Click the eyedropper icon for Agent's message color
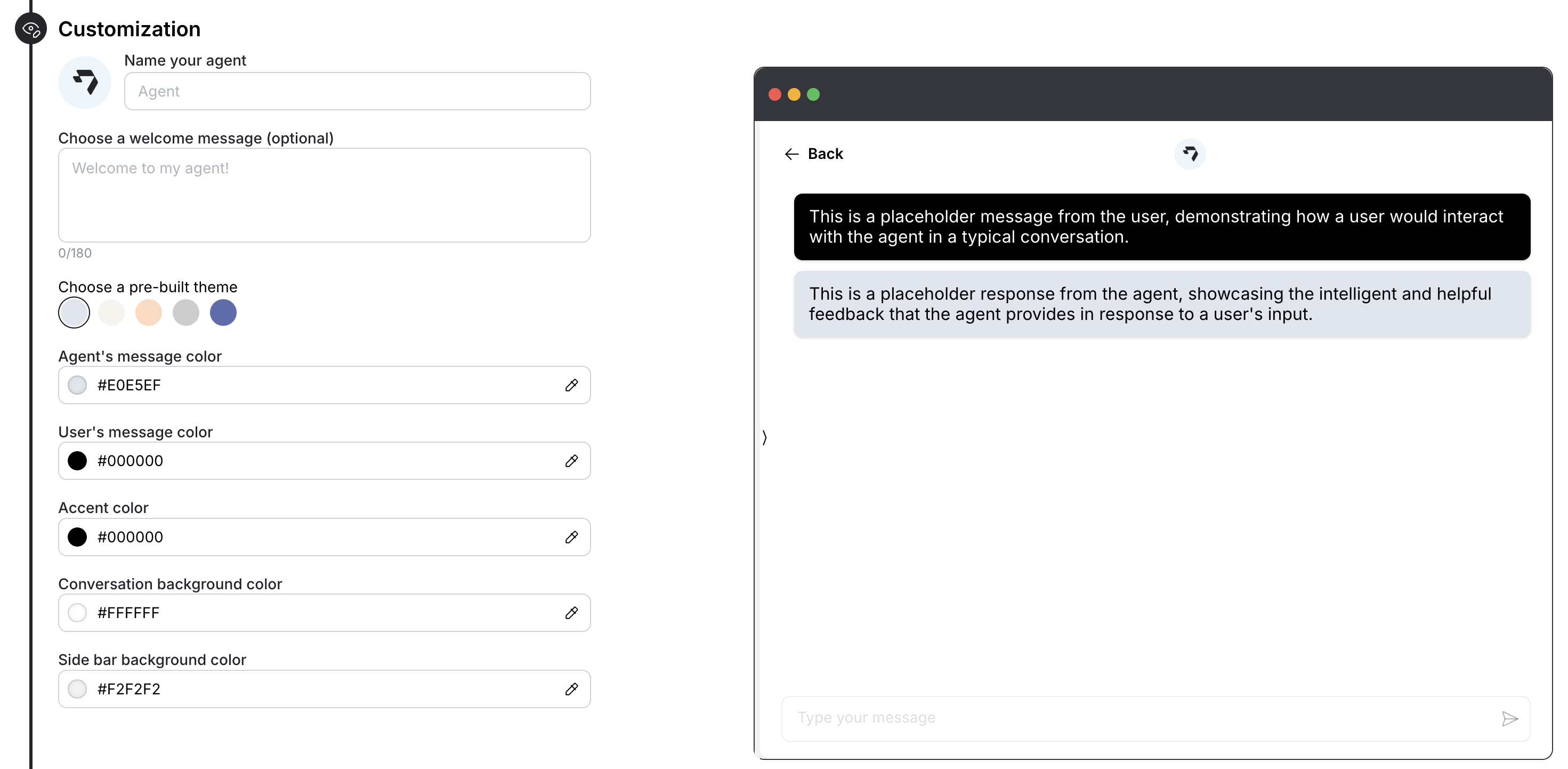This screenshot has height=769, width=1568. pos(571,386)
